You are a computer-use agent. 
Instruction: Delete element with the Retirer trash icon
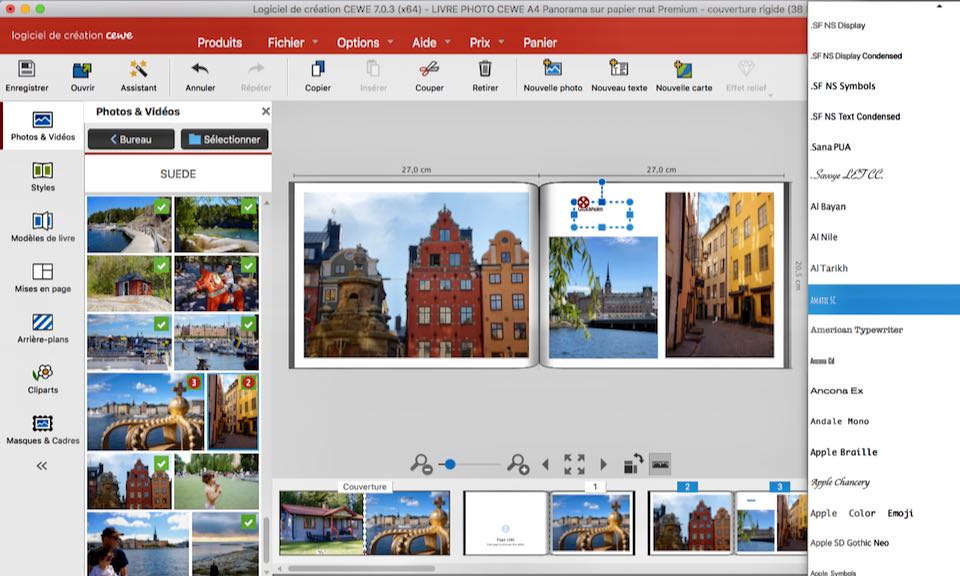pos(485,69)
